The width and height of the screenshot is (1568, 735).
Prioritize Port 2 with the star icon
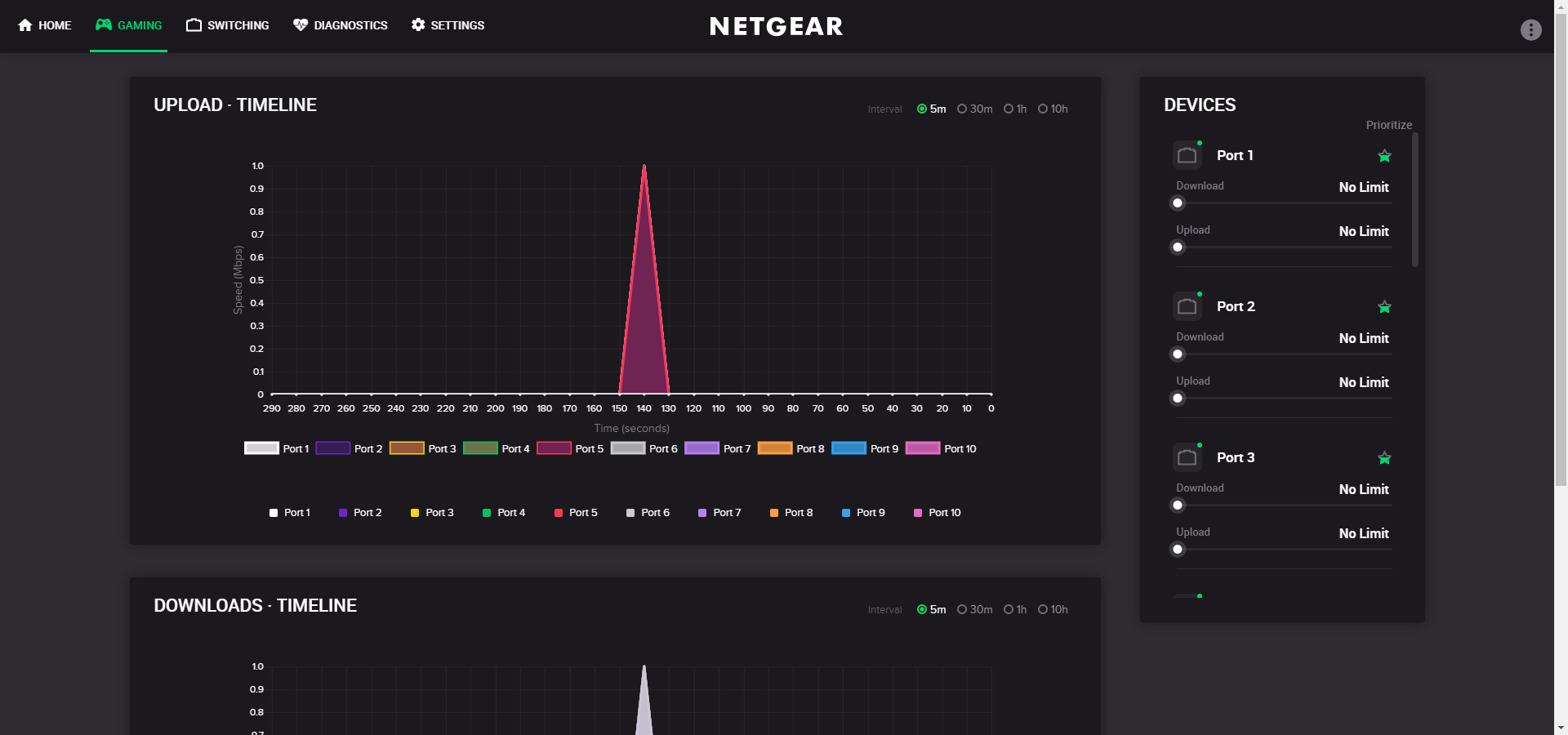(1384, 307)
